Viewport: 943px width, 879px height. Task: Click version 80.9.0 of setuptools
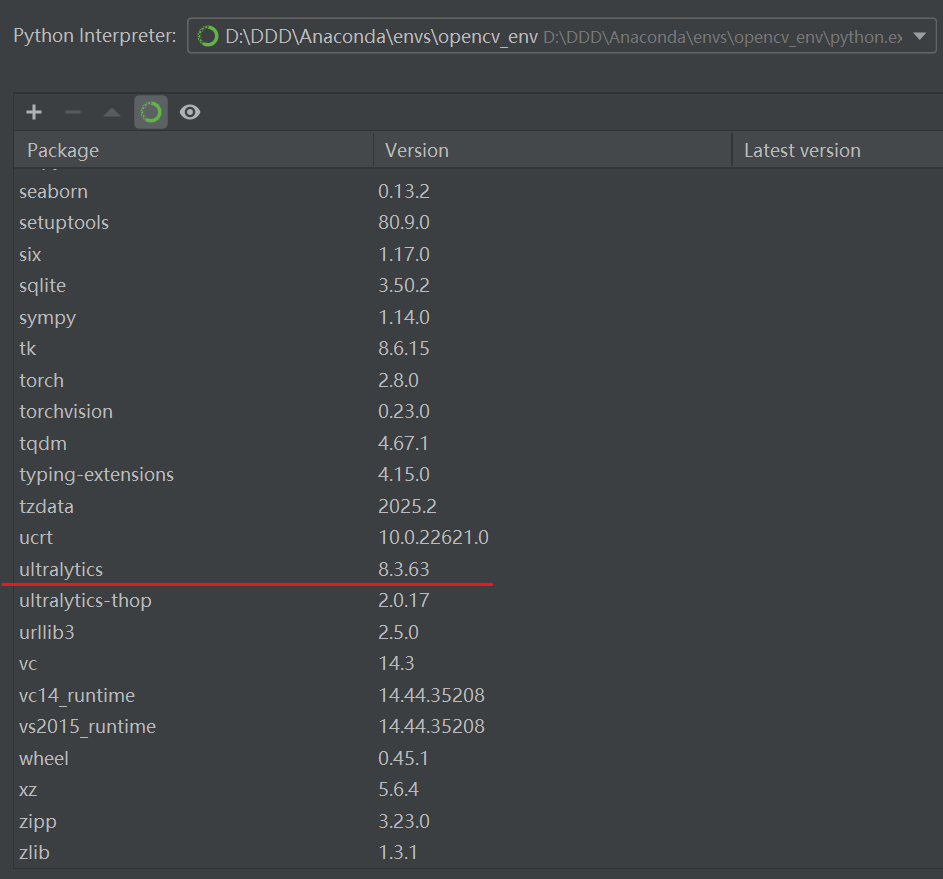click(x=404, y=222)
